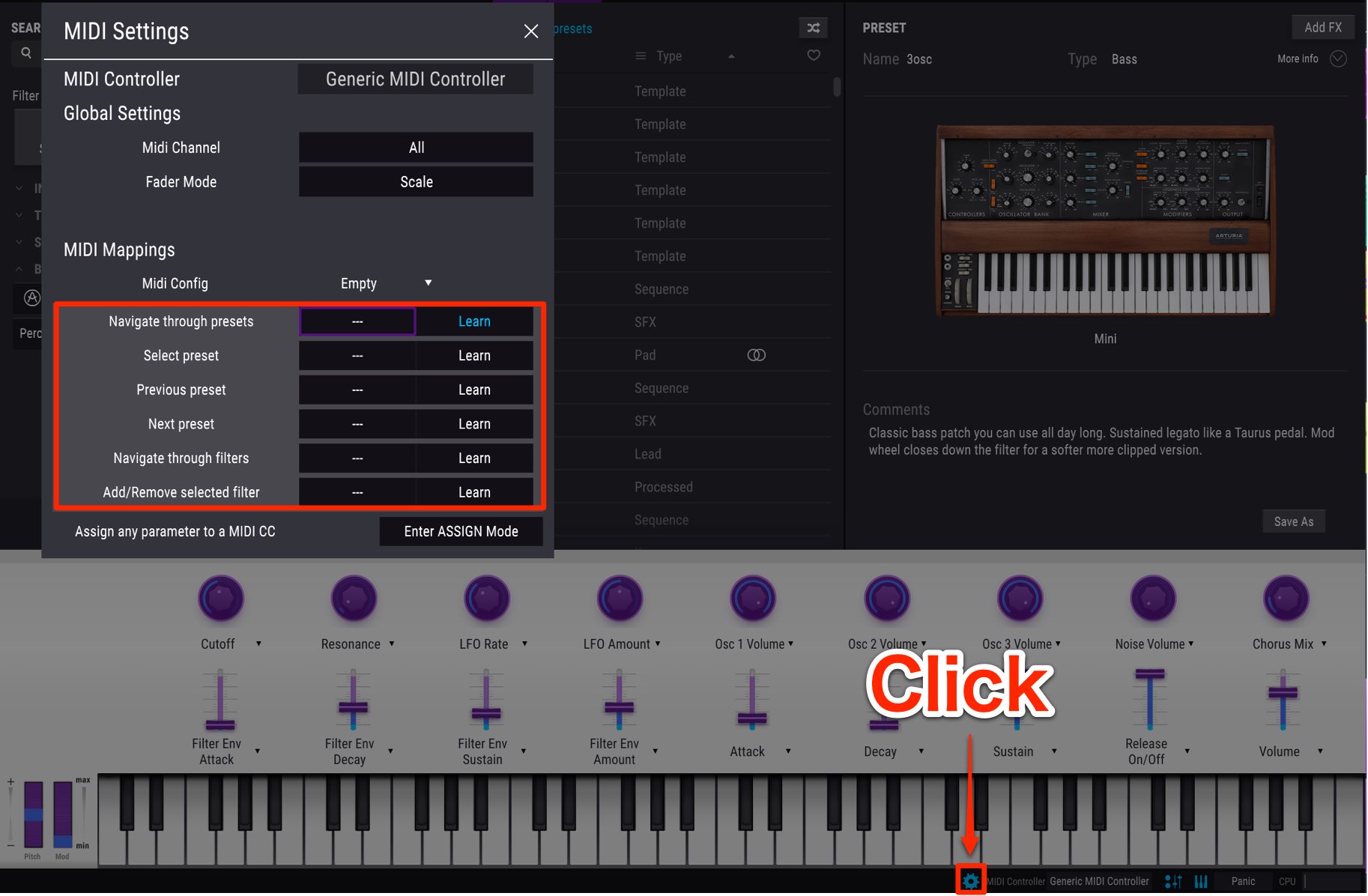1368x896 pixels.
Task: Open the Midi Channel All selector
Action: point(416,148)
